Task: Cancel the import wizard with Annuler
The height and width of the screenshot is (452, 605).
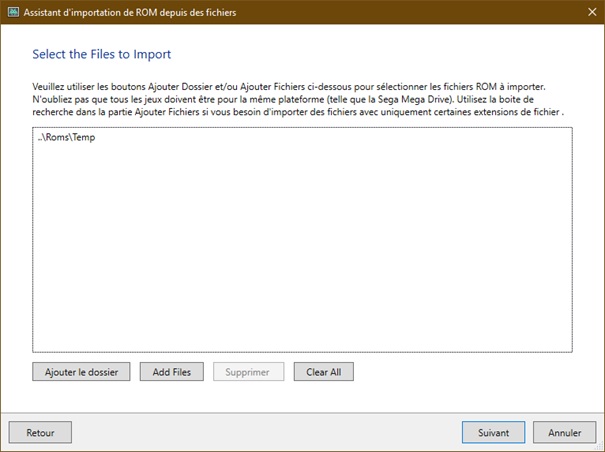Action: click(564, 433)
